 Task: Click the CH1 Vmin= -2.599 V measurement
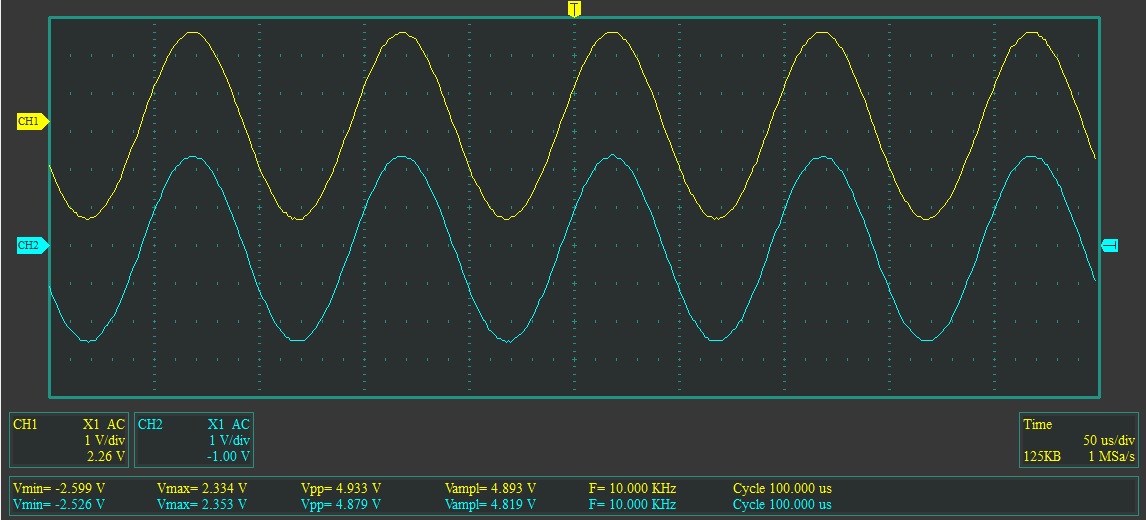(59, 488)
